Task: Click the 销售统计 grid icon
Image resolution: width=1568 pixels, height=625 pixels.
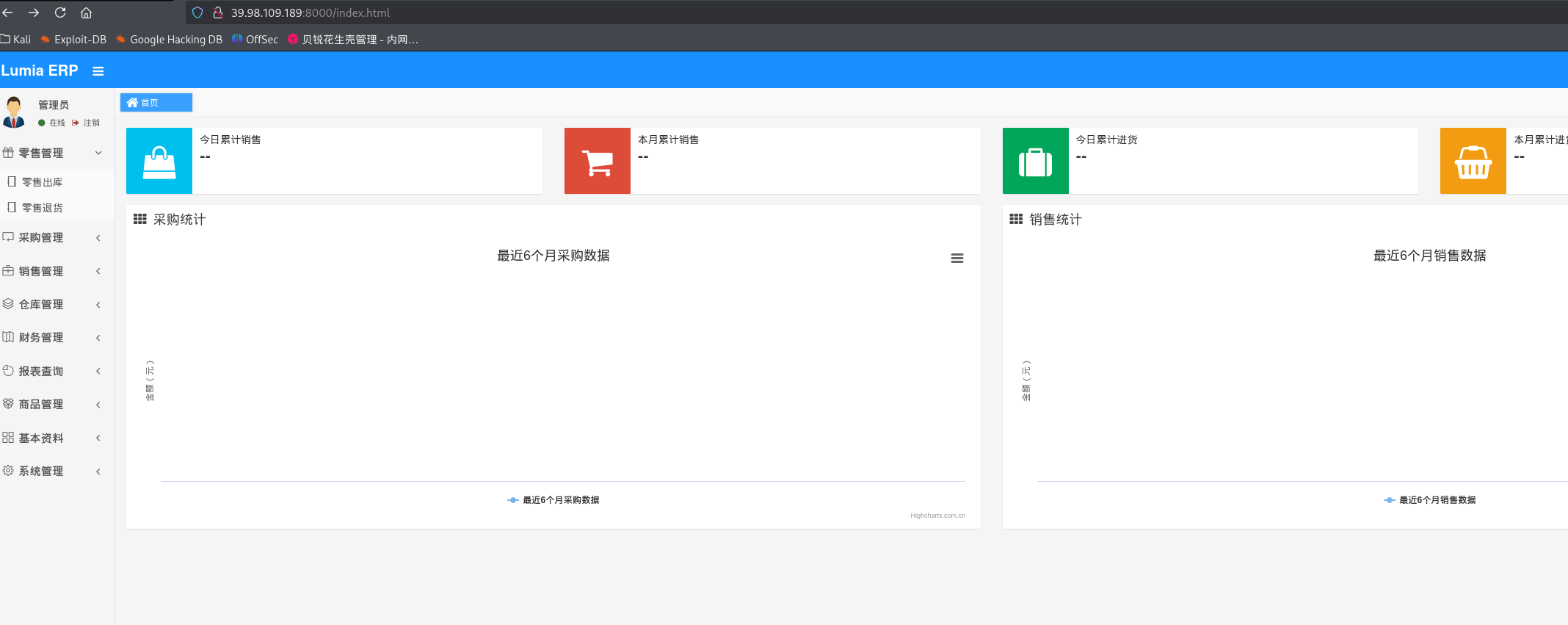Action: [1016, 219]
